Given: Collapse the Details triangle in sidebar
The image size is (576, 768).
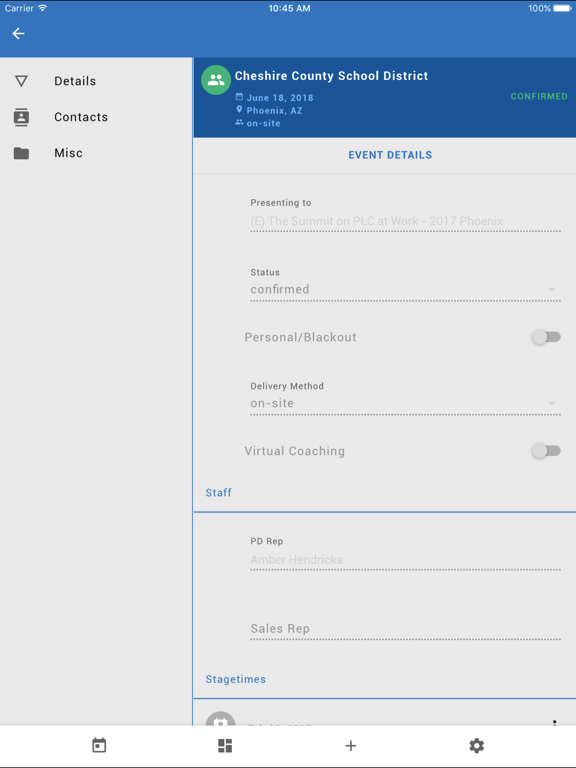Looking at the screenshot, I should 21,81.
